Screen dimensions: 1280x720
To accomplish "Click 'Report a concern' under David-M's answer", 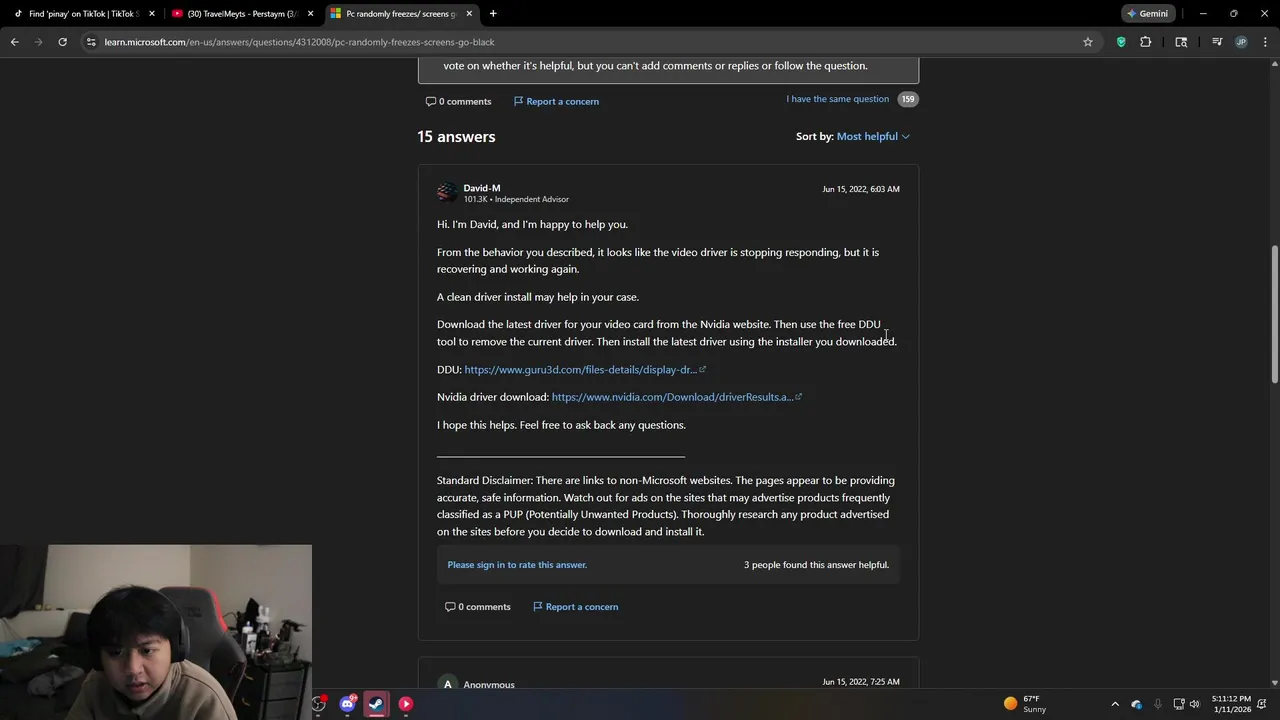I will pos(576,607).
